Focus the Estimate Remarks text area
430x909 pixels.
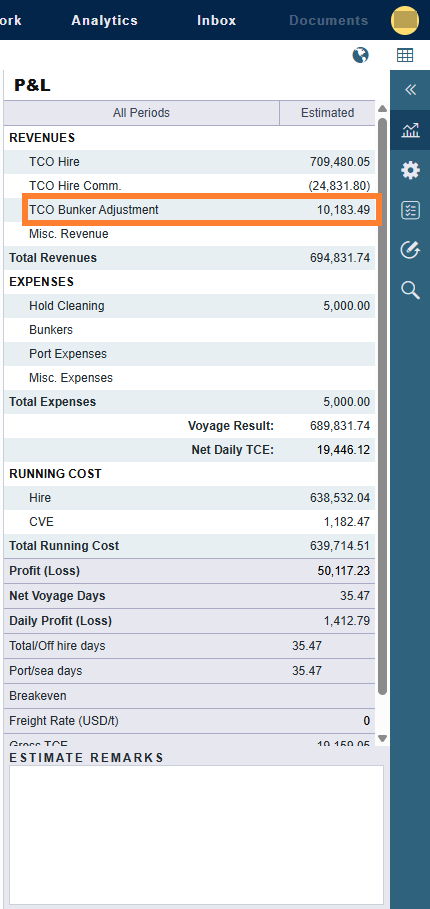point(196,835)
